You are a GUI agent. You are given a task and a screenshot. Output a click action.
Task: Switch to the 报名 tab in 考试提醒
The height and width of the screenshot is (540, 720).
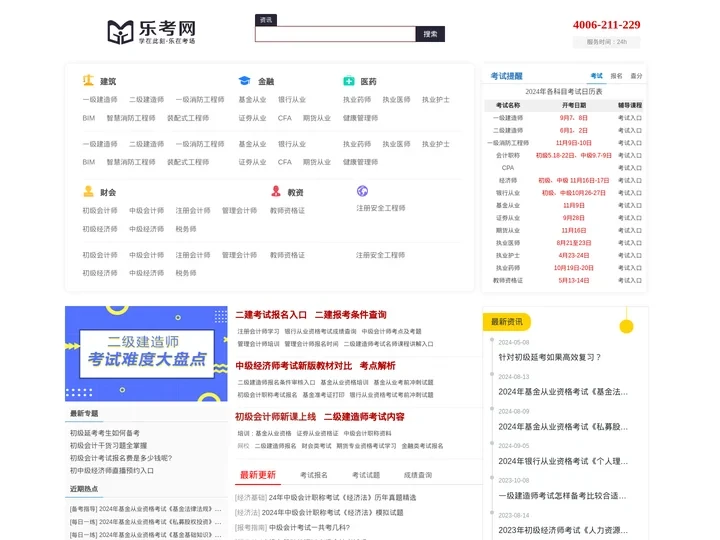pos(616,76)
